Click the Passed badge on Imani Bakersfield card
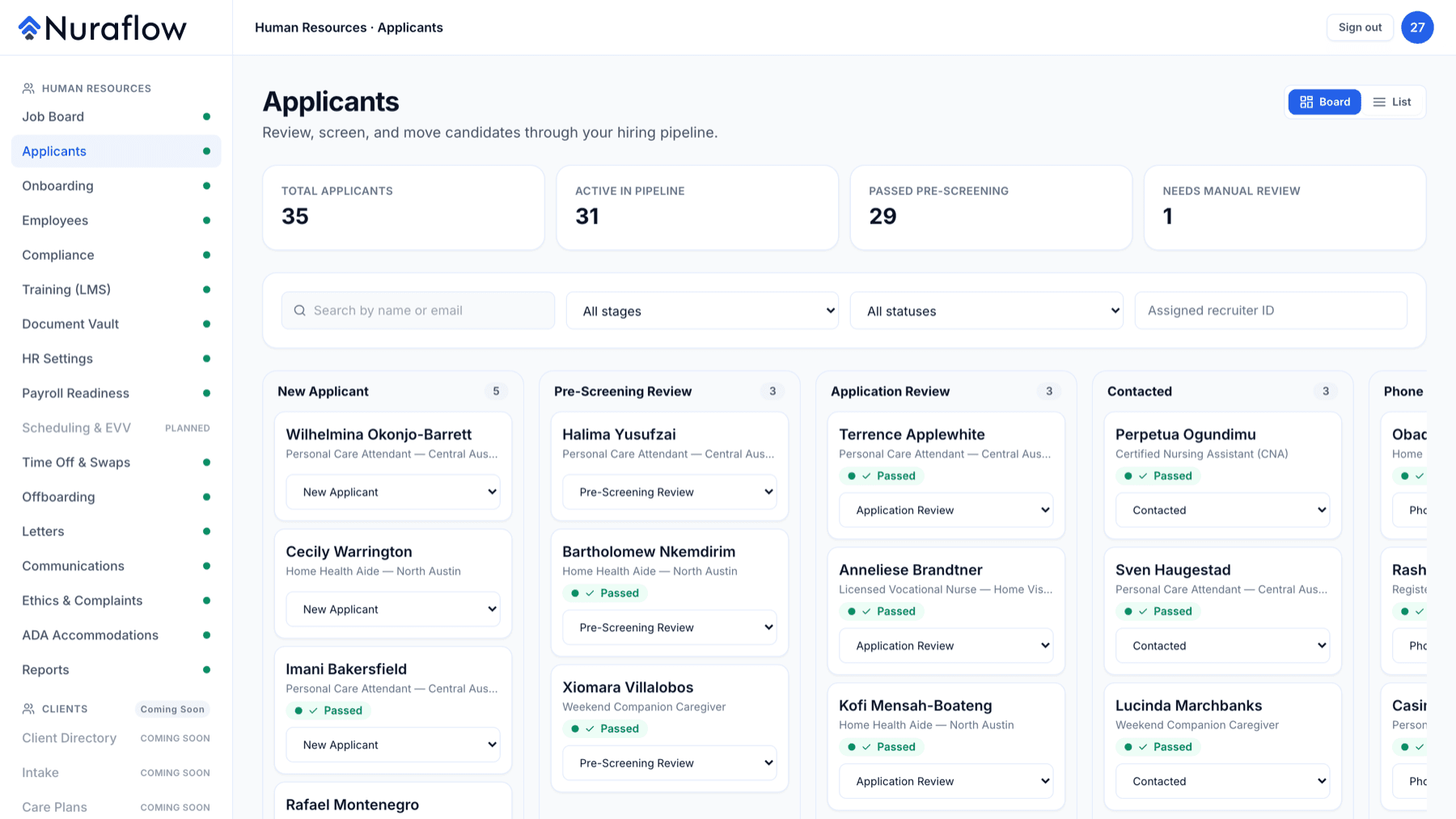Viewport: 1456px width, 819px height. click(x=328, y=711)
